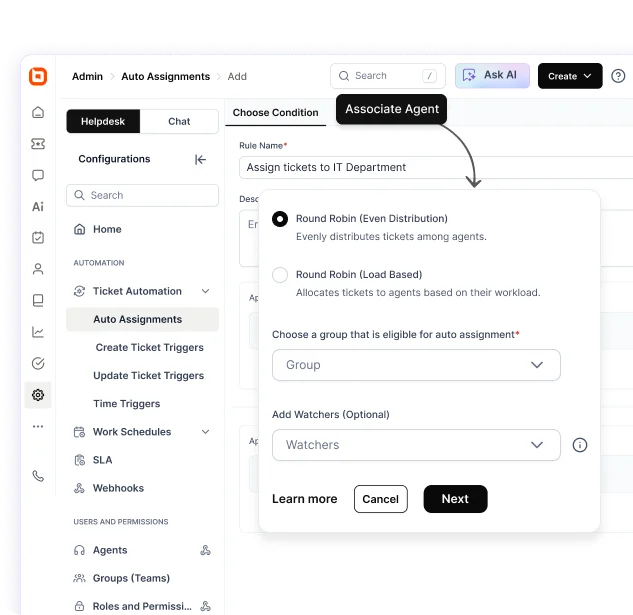
Task: Click the Cancel button
Action: tap(381, 499)
